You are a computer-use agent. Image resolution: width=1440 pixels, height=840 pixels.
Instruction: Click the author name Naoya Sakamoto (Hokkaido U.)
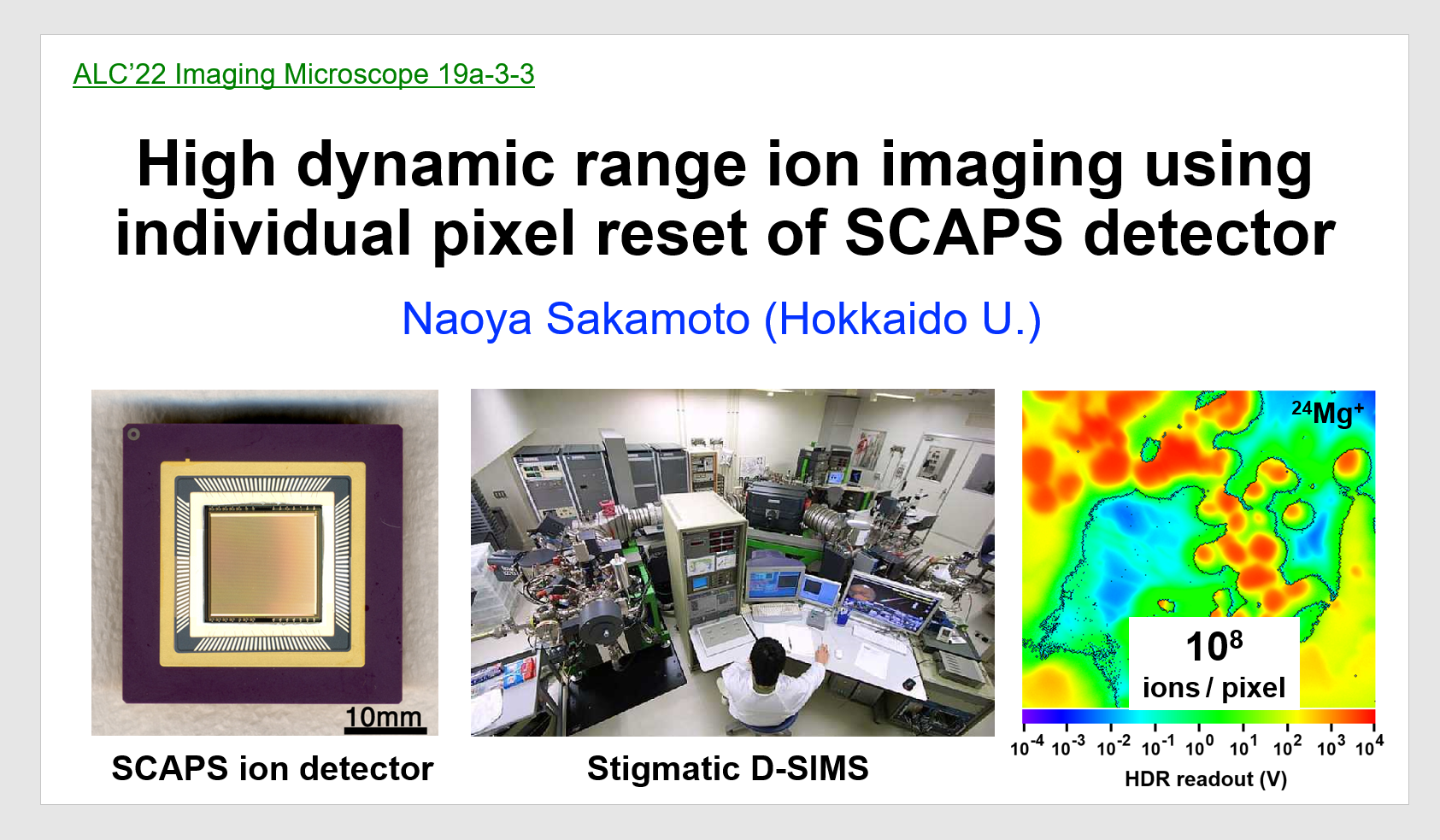[721, 320]
